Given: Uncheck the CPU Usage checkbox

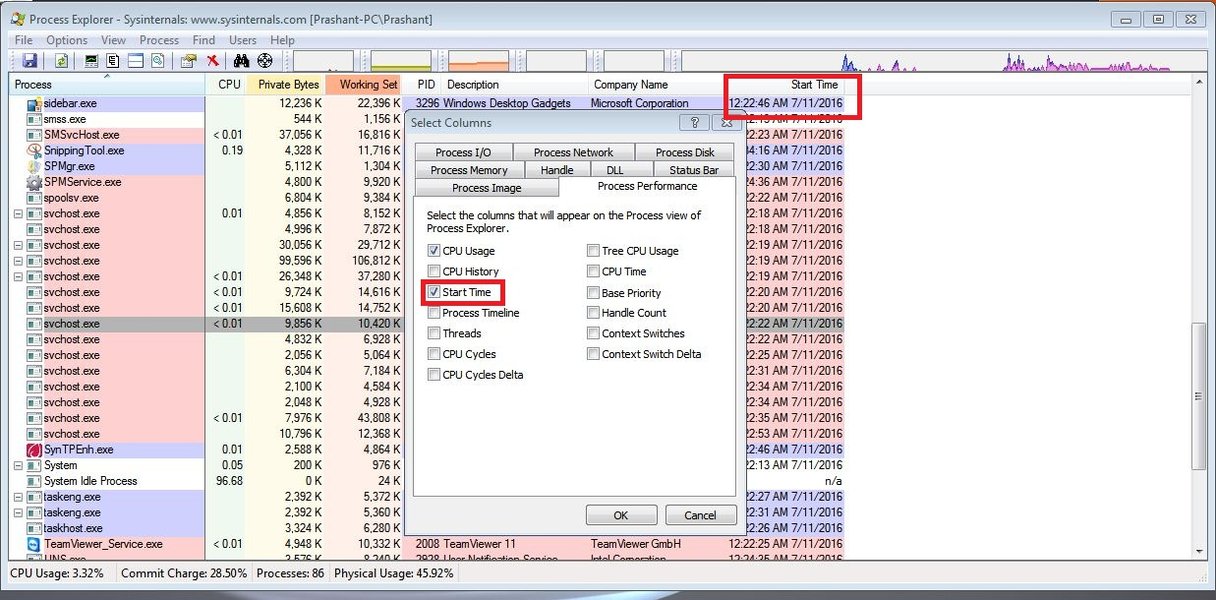Looking at the screenshot, I should pyautogui.click(x=434, y=251).
